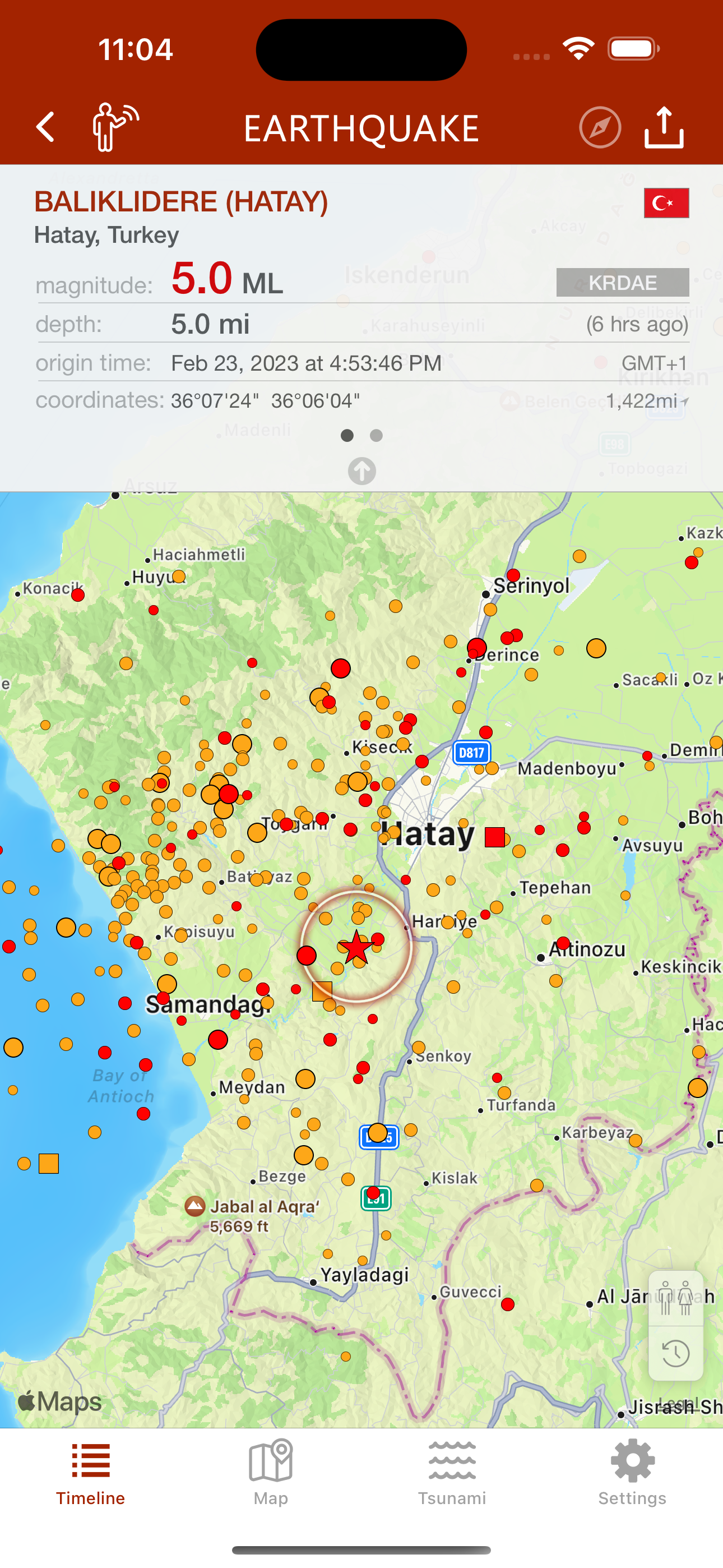Tap the compass icon in header
The height and width of the screenshot is (1568, 723).
[x=600, y=127]
